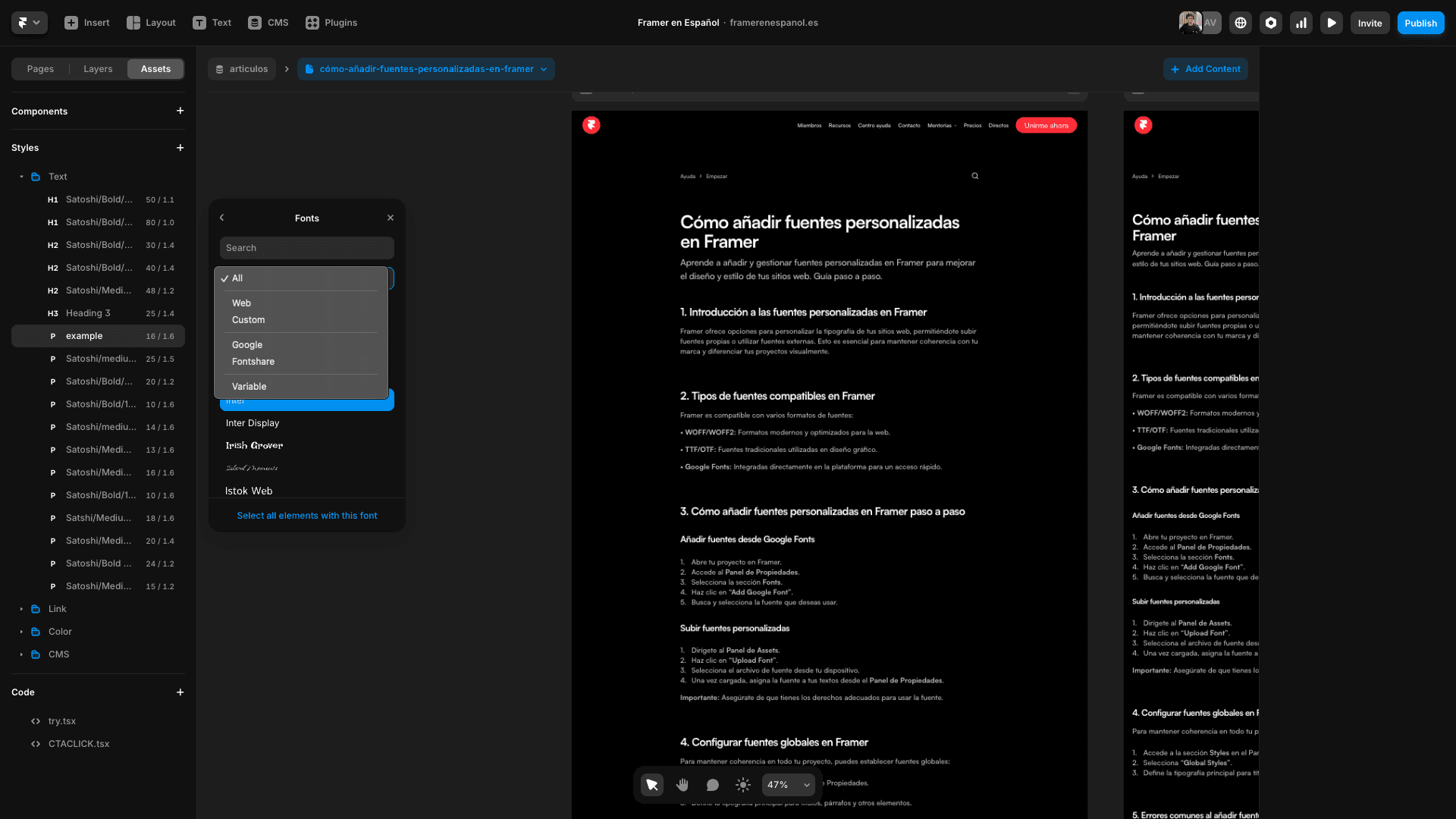Click the Add Content button
Viewport: 1456px width, 819px height.
(1206, 69)
